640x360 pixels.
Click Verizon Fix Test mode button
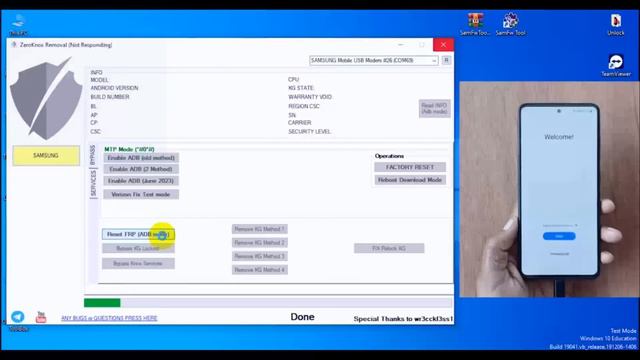(141, 194)
